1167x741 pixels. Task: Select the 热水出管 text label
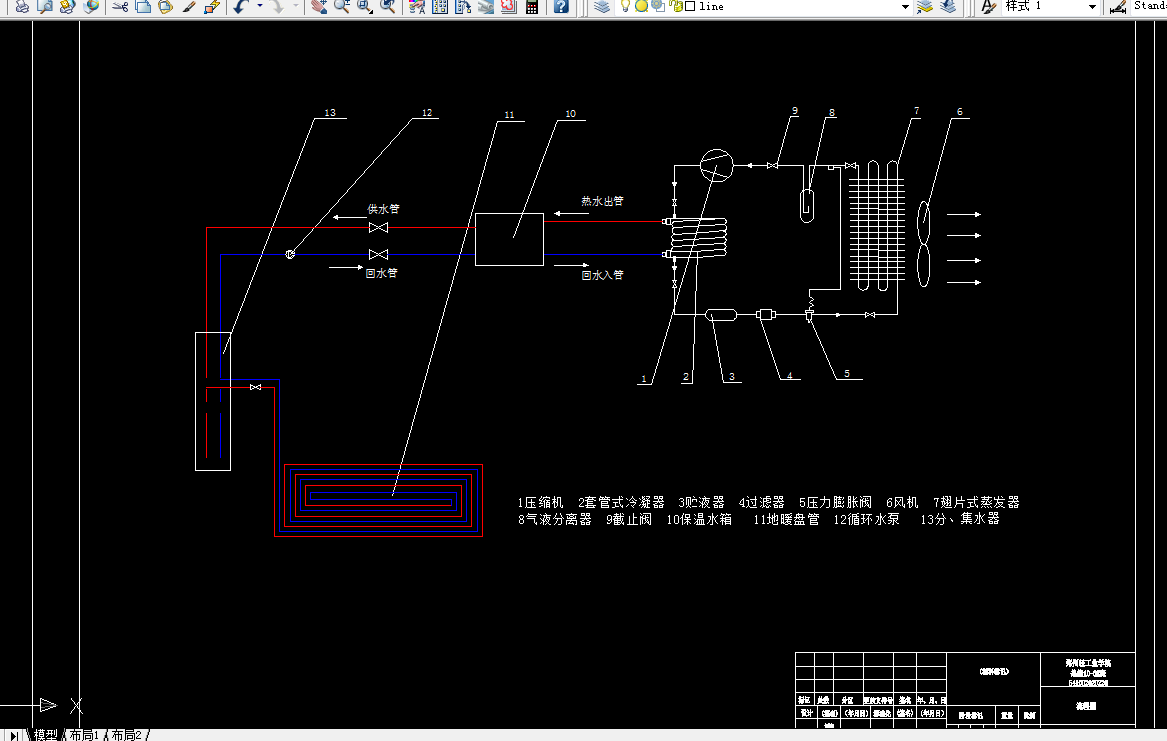click(x=602, y=201)
